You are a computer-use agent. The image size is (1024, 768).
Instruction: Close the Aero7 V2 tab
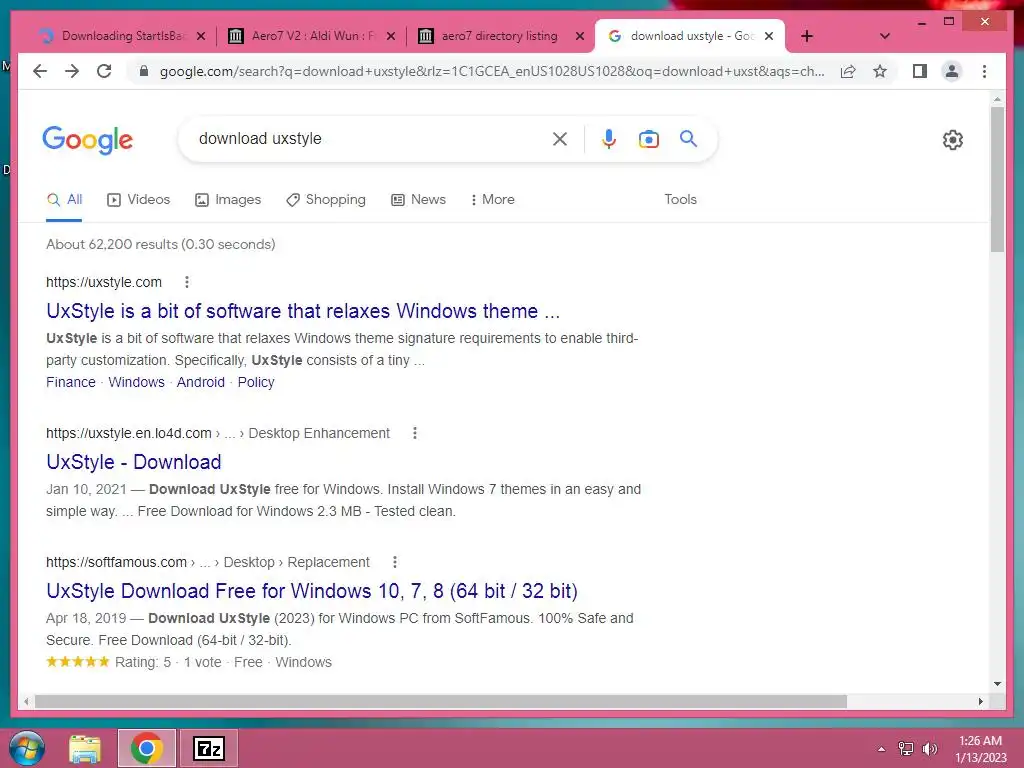[x=391, y=36]
